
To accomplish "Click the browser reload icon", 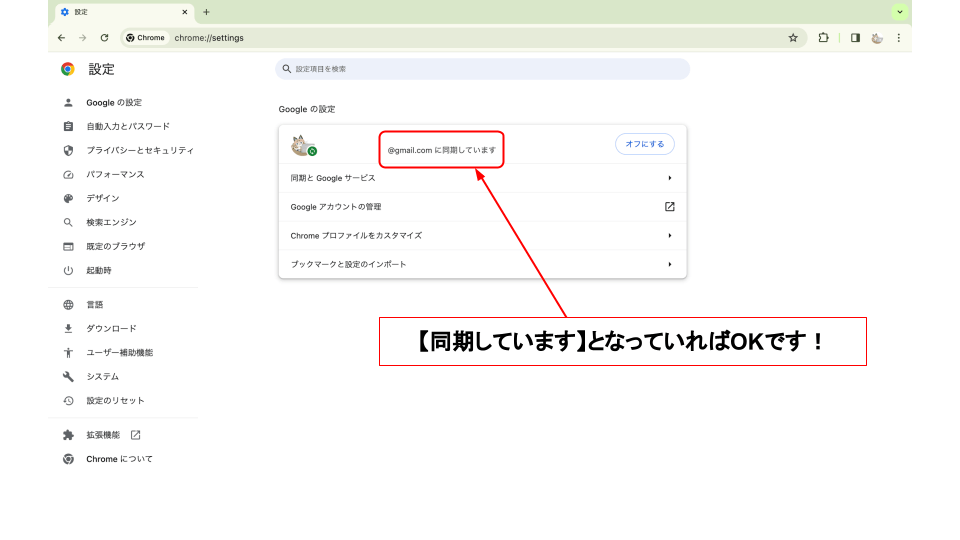I will coord(104,38).
